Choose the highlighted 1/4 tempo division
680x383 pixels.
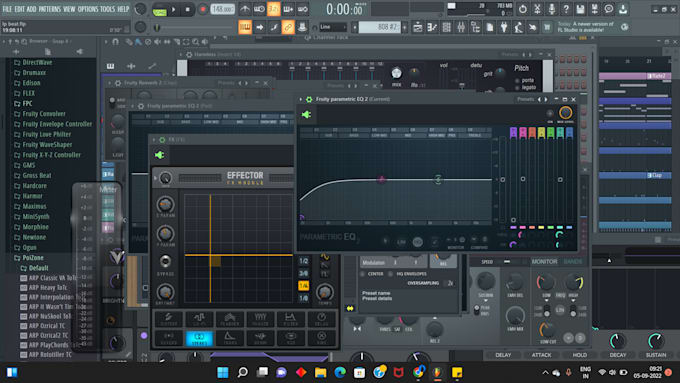coord(304,286)
